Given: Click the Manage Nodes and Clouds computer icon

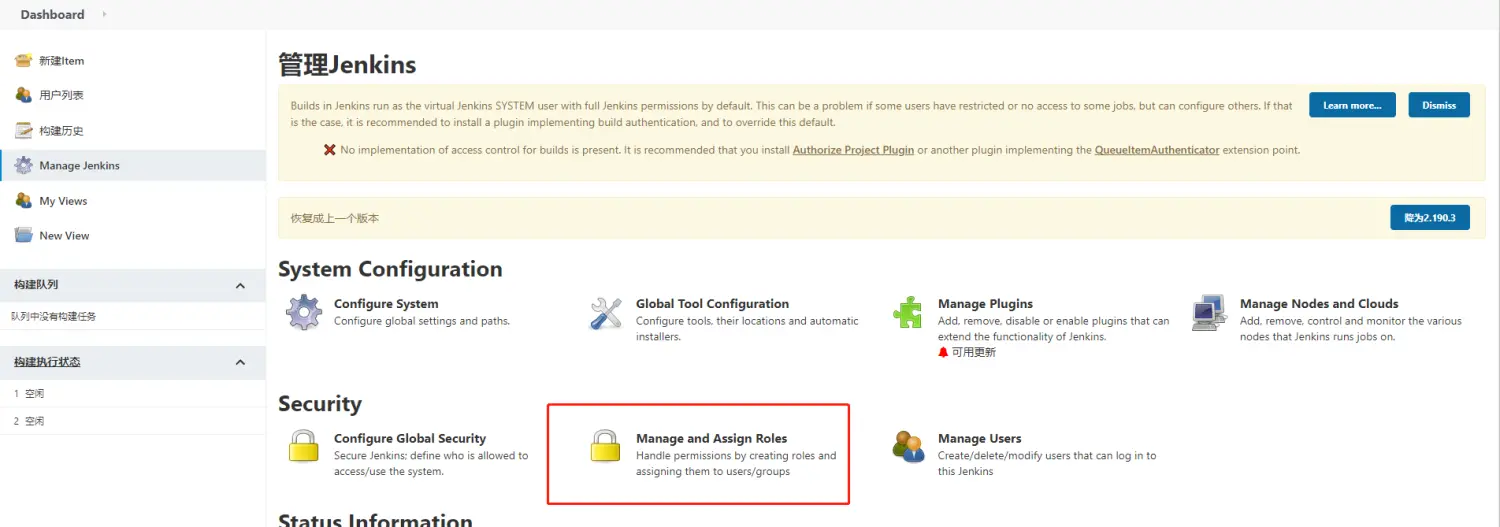Looking at the screenshot, I should click(1210, 313).
